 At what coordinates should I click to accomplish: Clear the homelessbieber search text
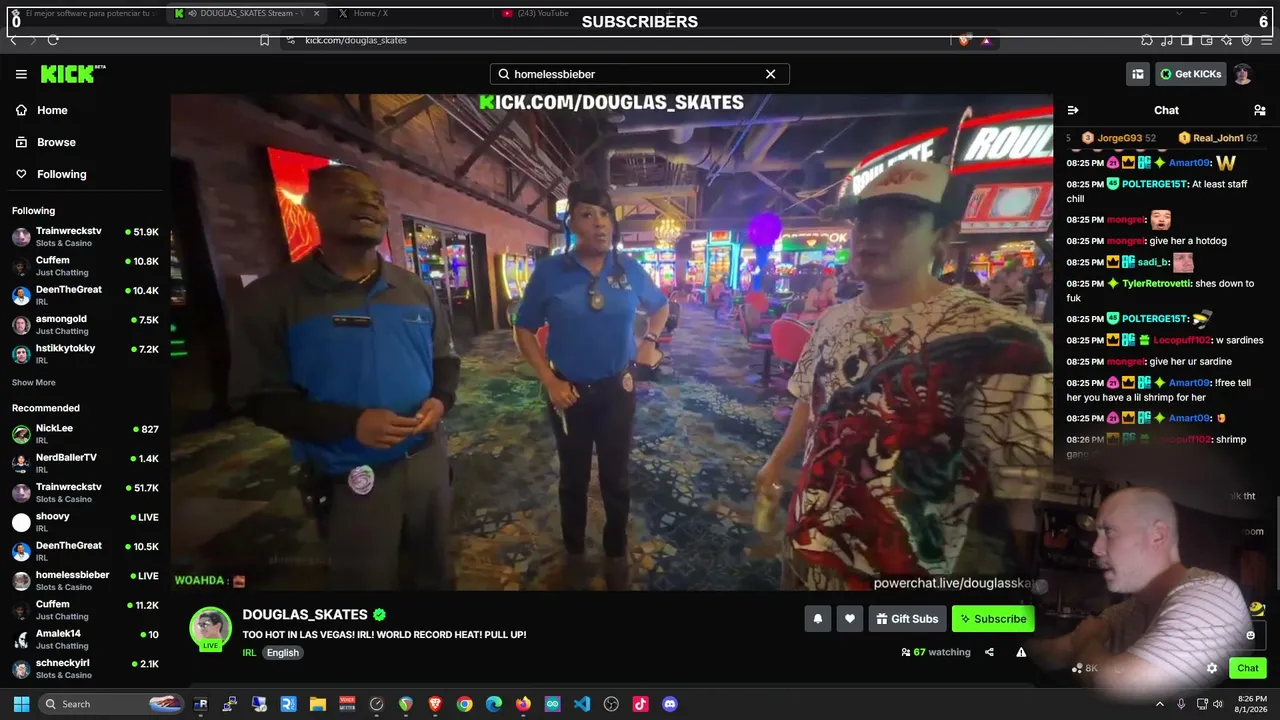[x=770, y=74]
